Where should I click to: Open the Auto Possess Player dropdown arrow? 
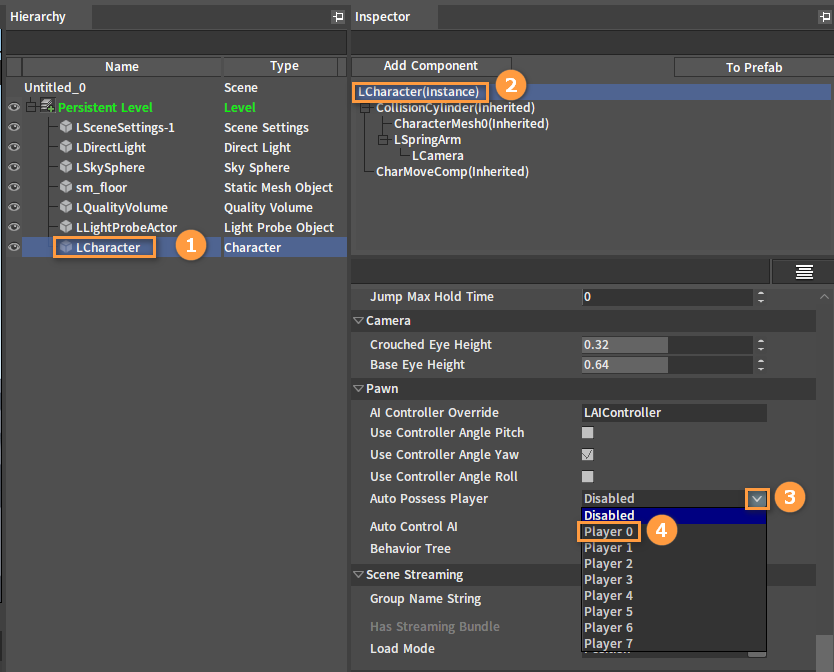point(757,498)
